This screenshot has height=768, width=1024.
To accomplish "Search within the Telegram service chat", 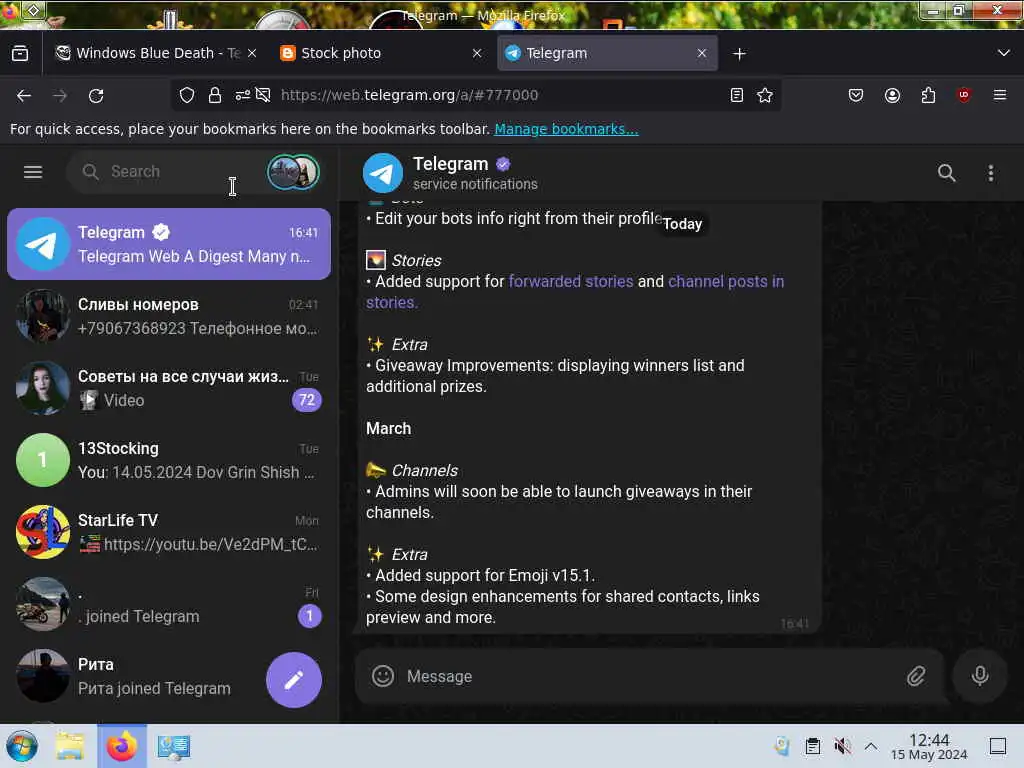I will [x=946, y=173].
